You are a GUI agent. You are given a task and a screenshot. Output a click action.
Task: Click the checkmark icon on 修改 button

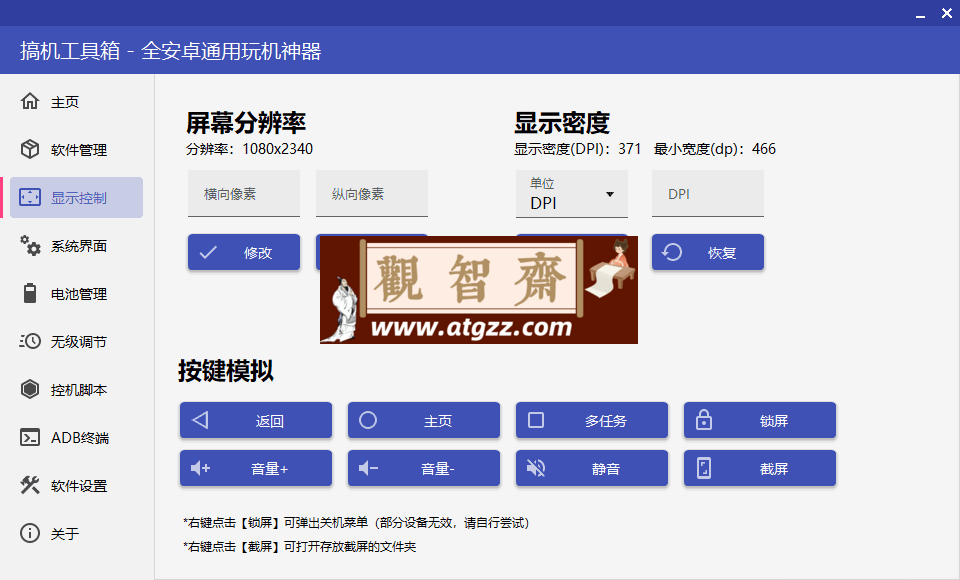click(x=208, y=252)
